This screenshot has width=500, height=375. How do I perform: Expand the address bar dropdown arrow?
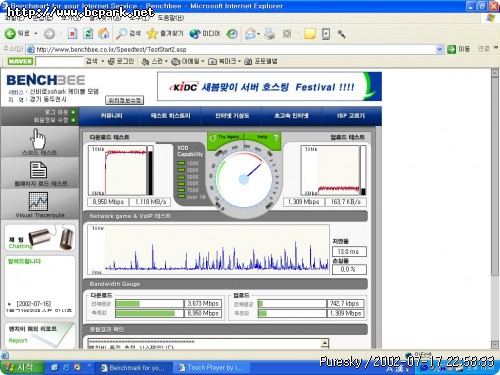pyautogui.click(x=440, y=49)
